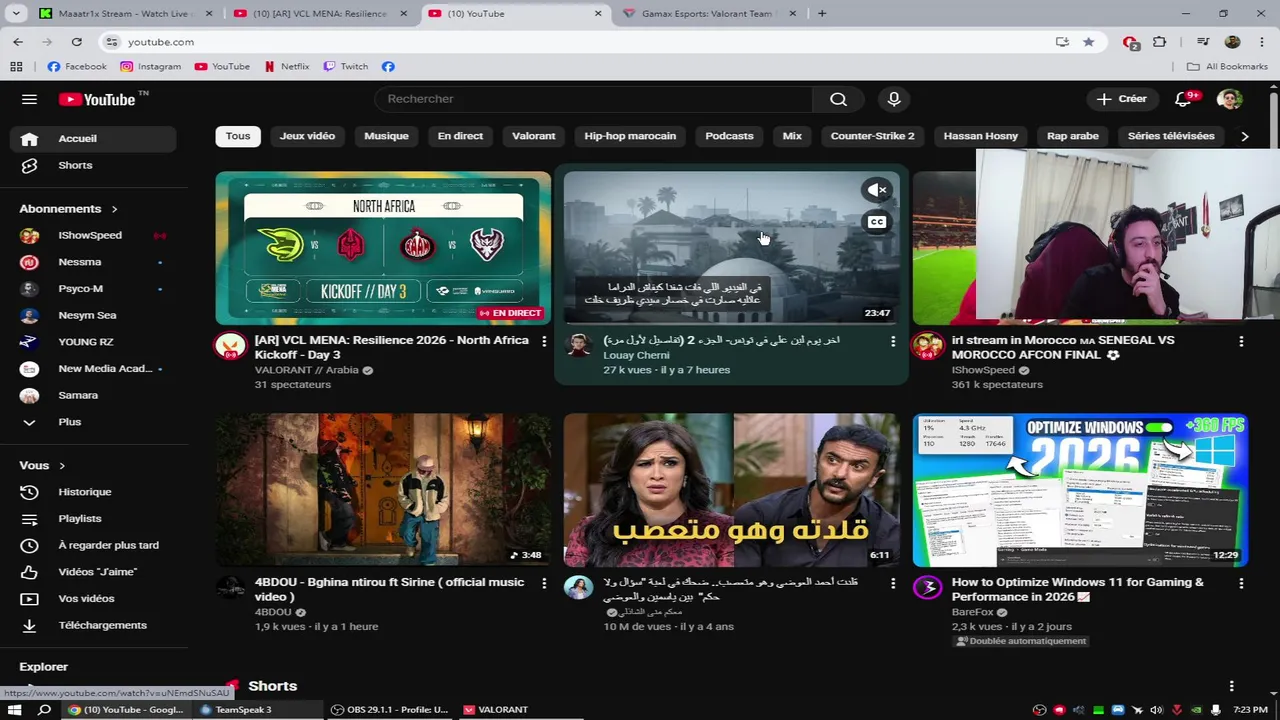Image resolution: width=1280 pixels, height=720 pixels.
Task: Open the Netflix bookmark
Action: [286, 66]
